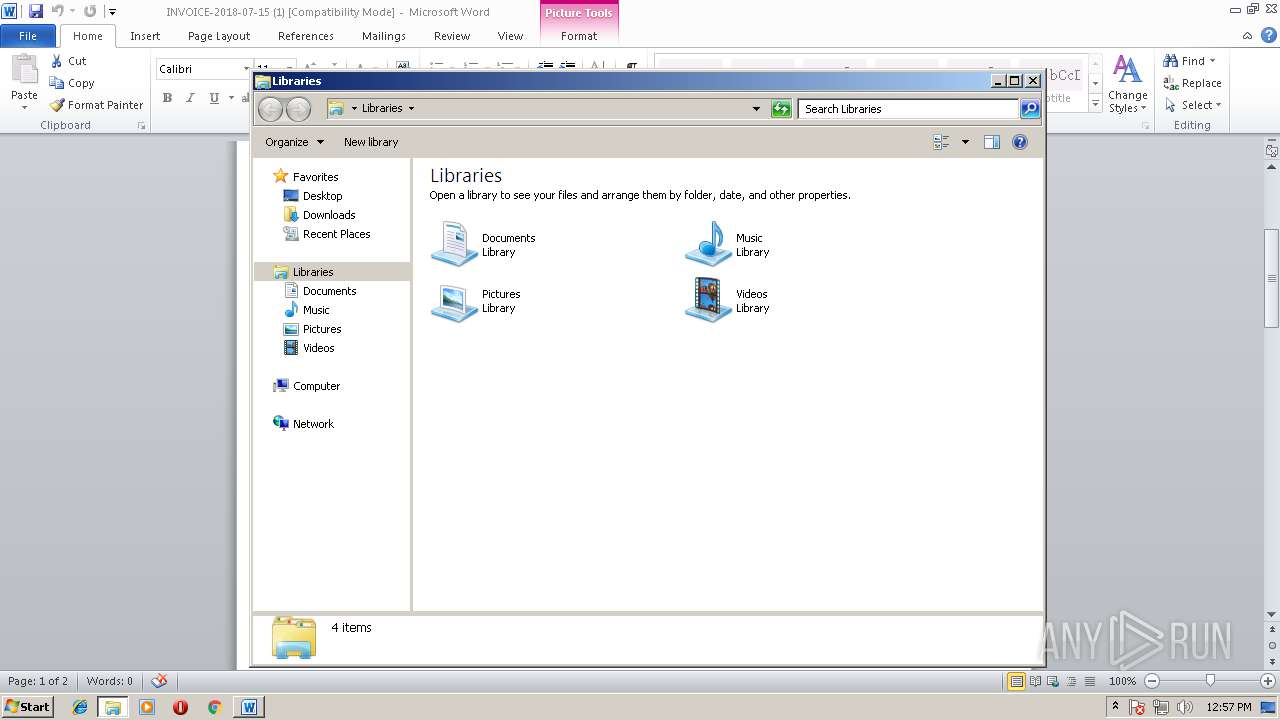Click the Forward button in Libraries window
The image size is (1280, 720).
(x=298, y=109)
